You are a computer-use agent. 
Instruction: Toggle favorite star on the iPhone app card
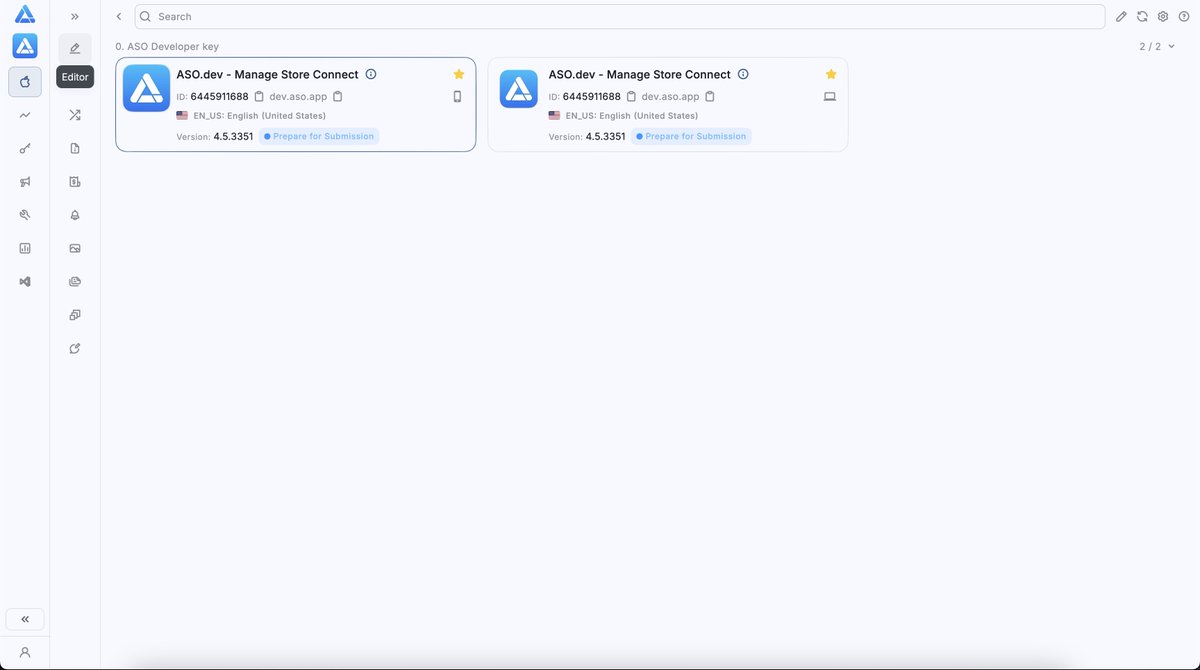[x=459, y=74]
